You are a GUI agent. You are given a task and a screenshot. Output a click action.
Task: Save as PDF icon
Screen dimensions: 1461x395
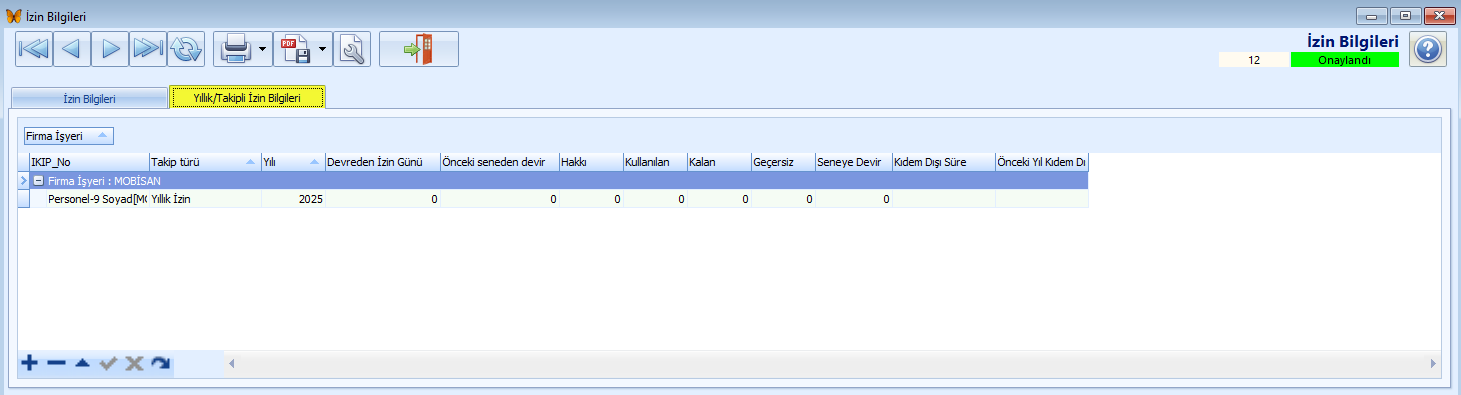point(295,48)
